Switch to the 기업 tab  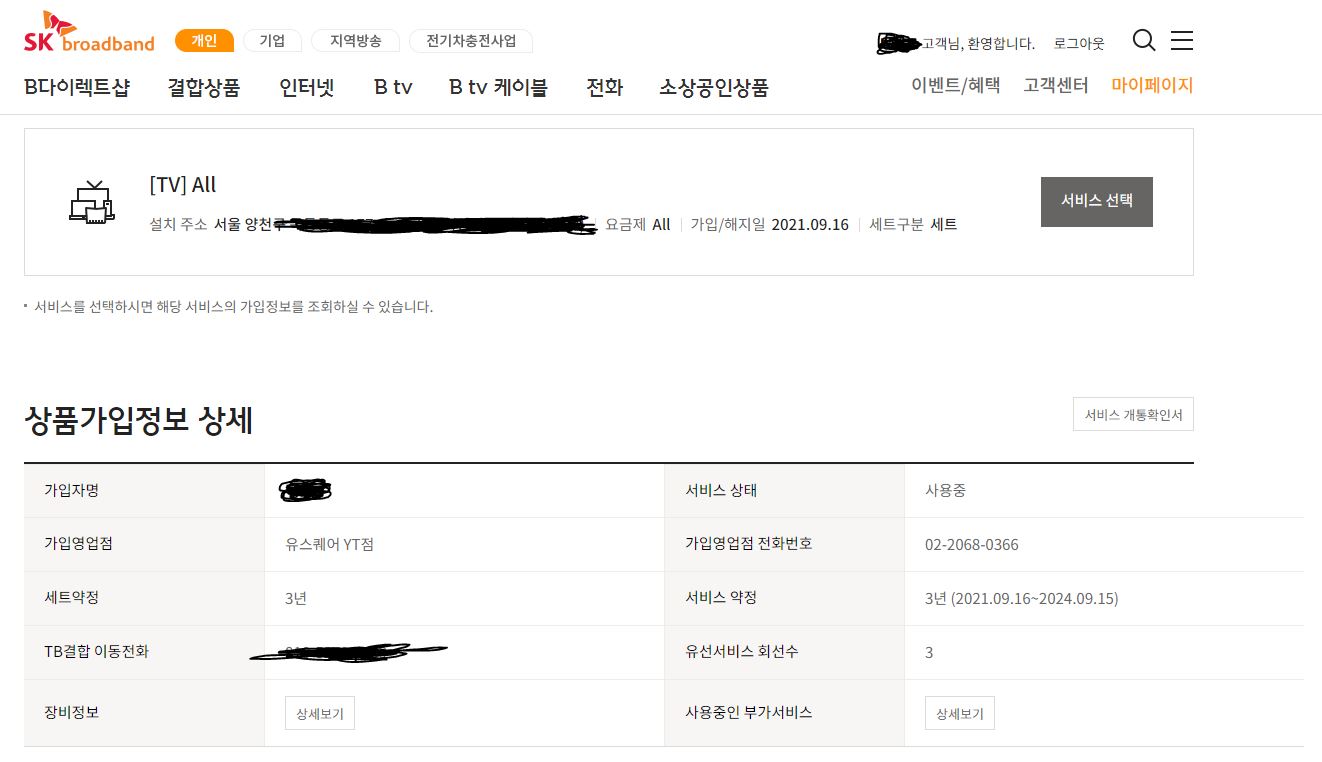pyautogui.click(x=272, y=41)
